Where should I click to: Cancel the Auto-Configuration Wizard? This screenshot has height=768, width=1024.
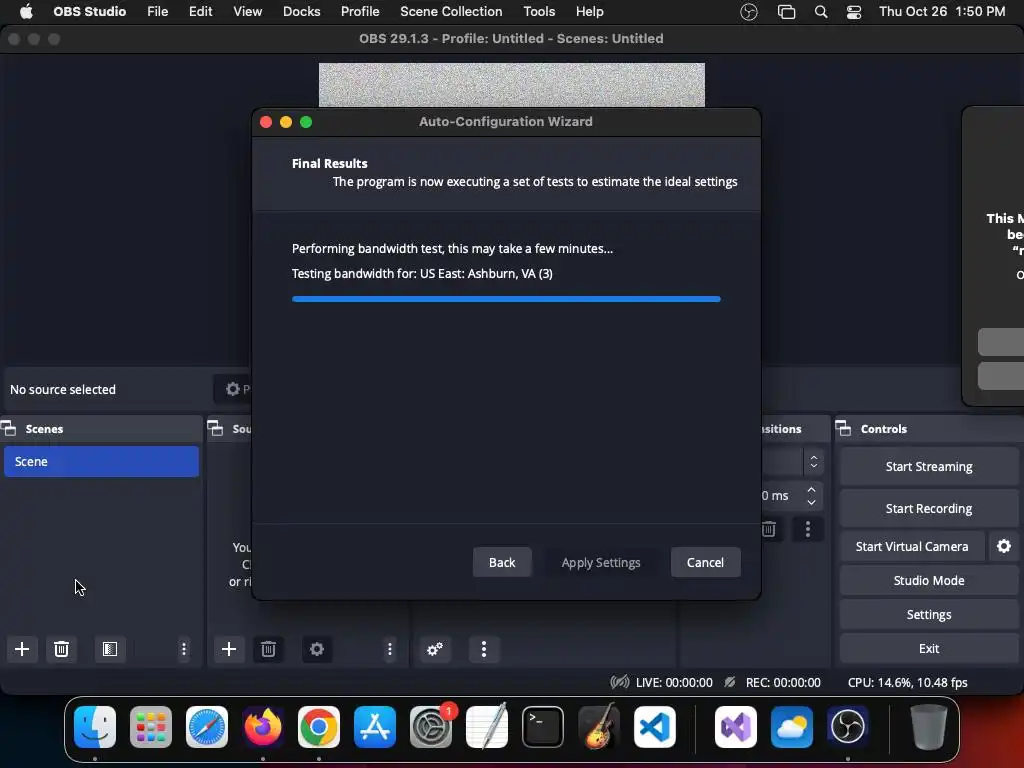click(705, 562)
